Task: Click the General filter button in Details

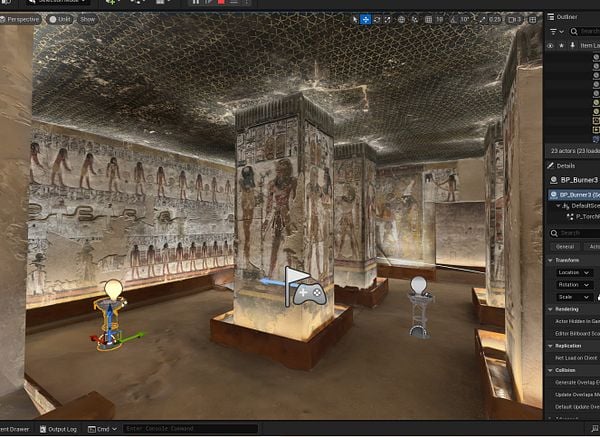Action: [565, 247]
